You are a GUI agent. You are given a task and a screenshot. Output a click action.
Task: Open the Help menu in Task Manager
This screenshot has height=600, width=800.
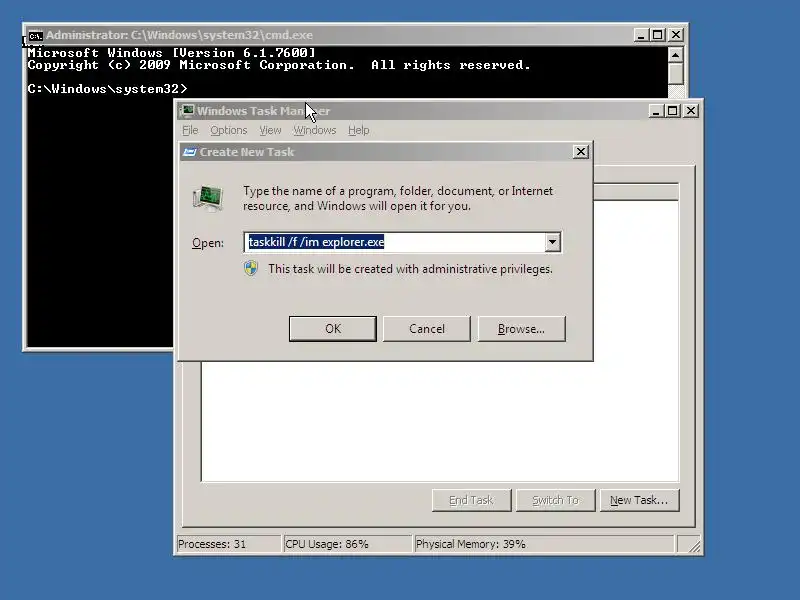click(359, 130)
